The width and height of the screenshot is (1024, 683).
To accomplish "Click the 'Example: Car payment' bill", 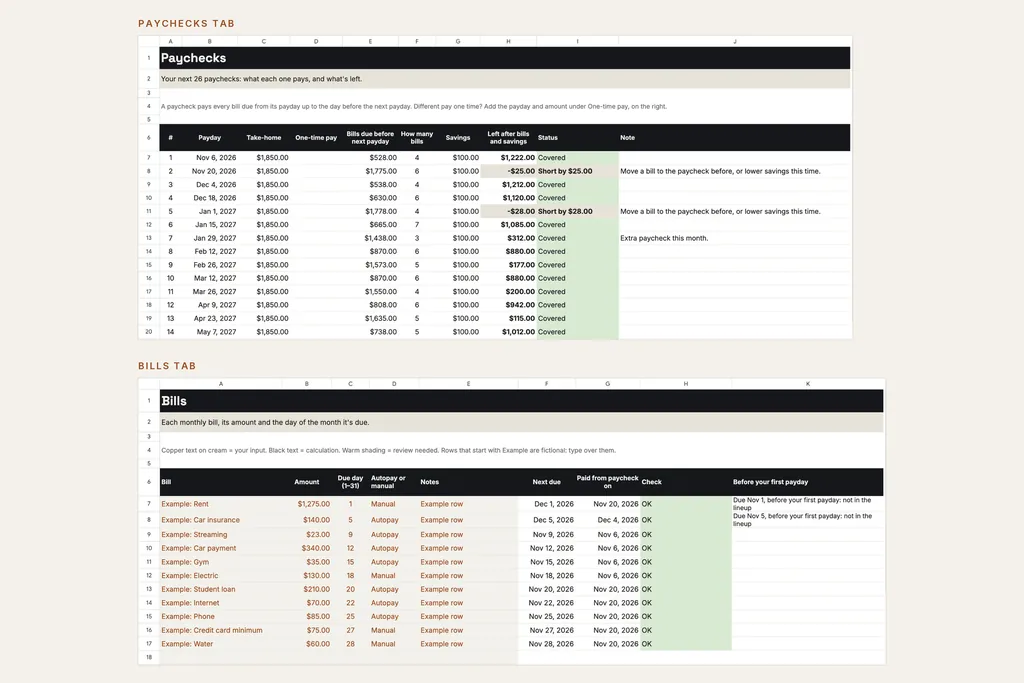I will pyautogui.click(x=221, y=548).
